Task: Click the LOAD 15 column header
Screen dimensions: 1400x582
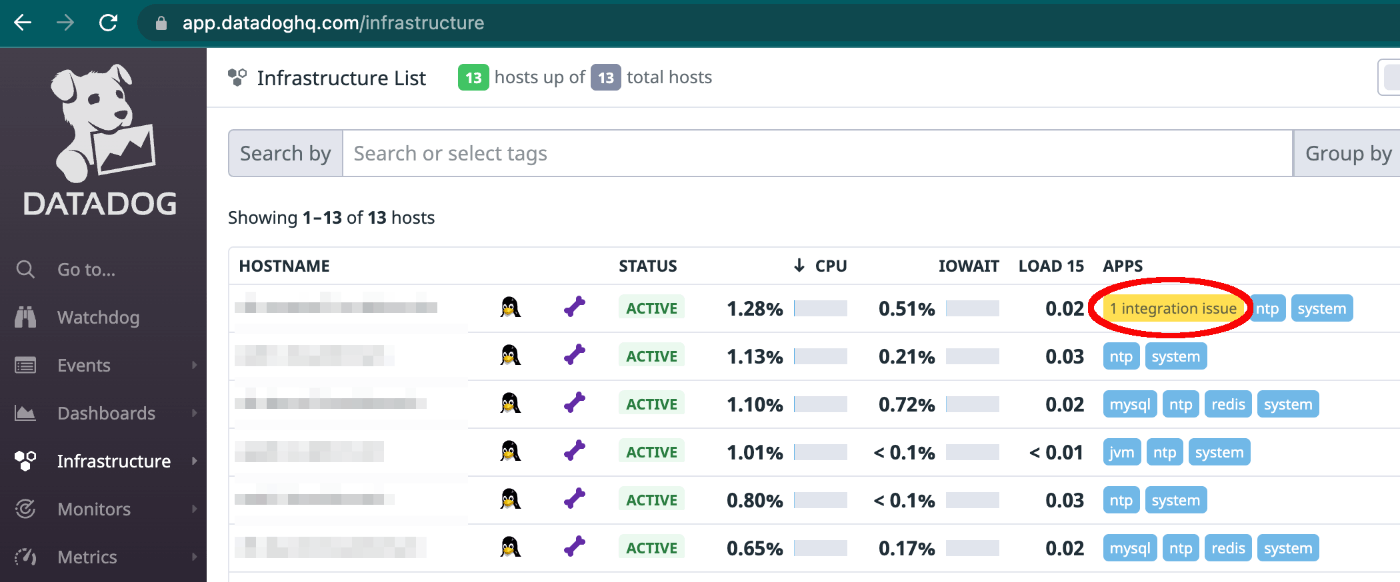Action: [1051, 266]
